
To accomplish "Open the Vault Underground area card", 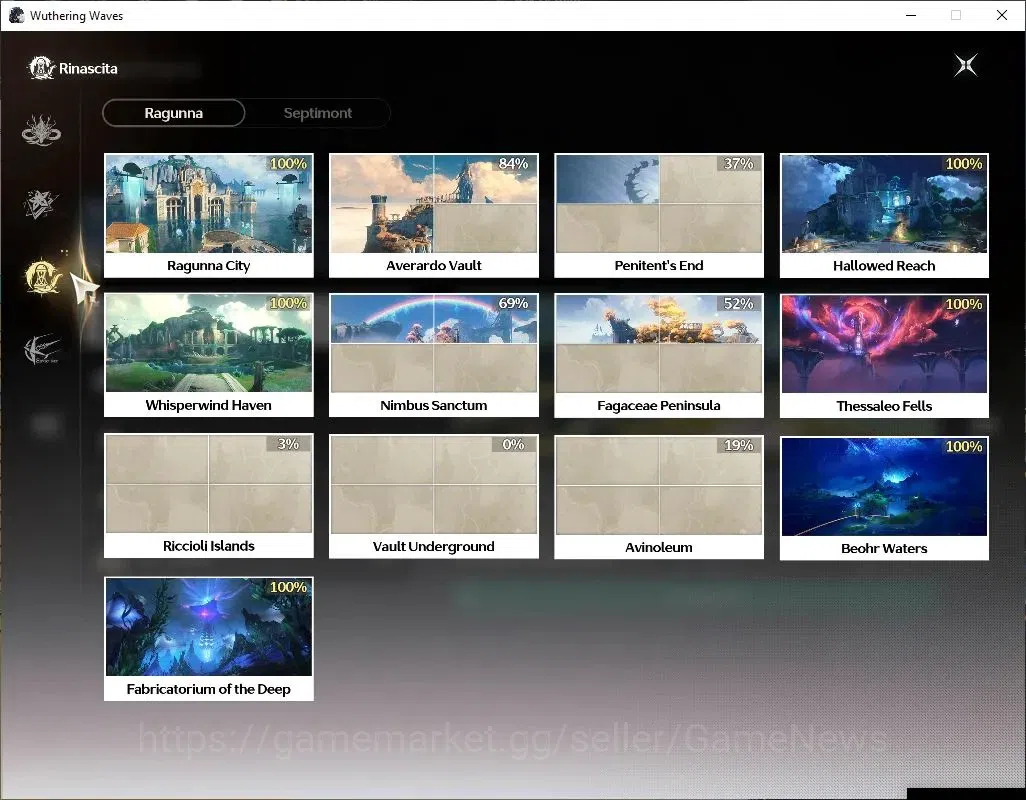I will [x=434, y=496].
